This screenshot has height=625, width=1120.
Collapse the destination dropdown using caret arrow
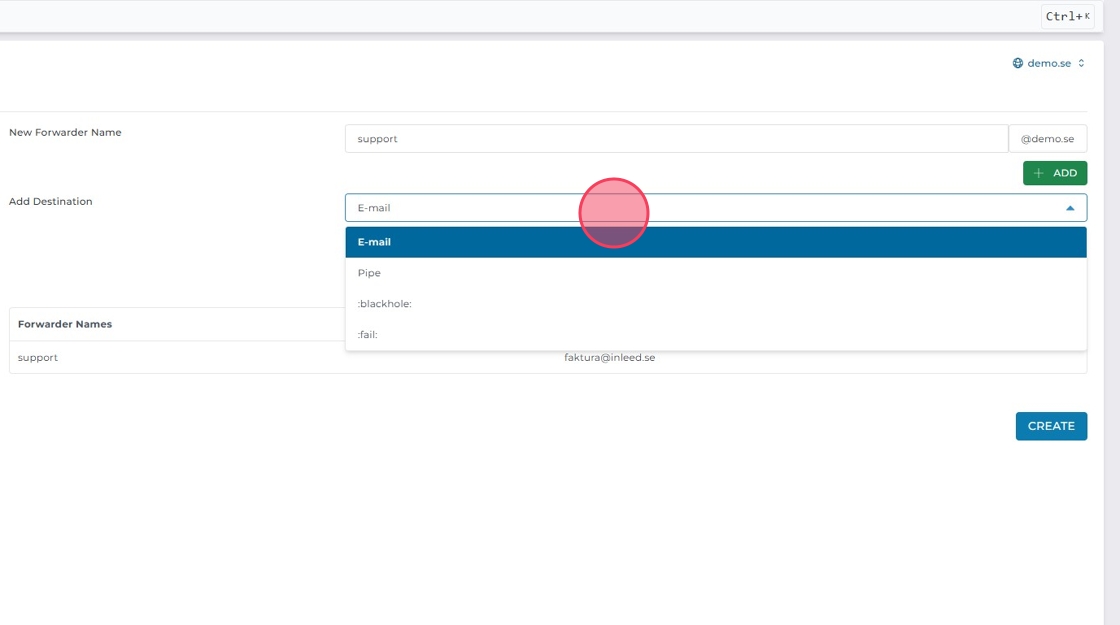pyautogui.click(x=1070, y=208)
